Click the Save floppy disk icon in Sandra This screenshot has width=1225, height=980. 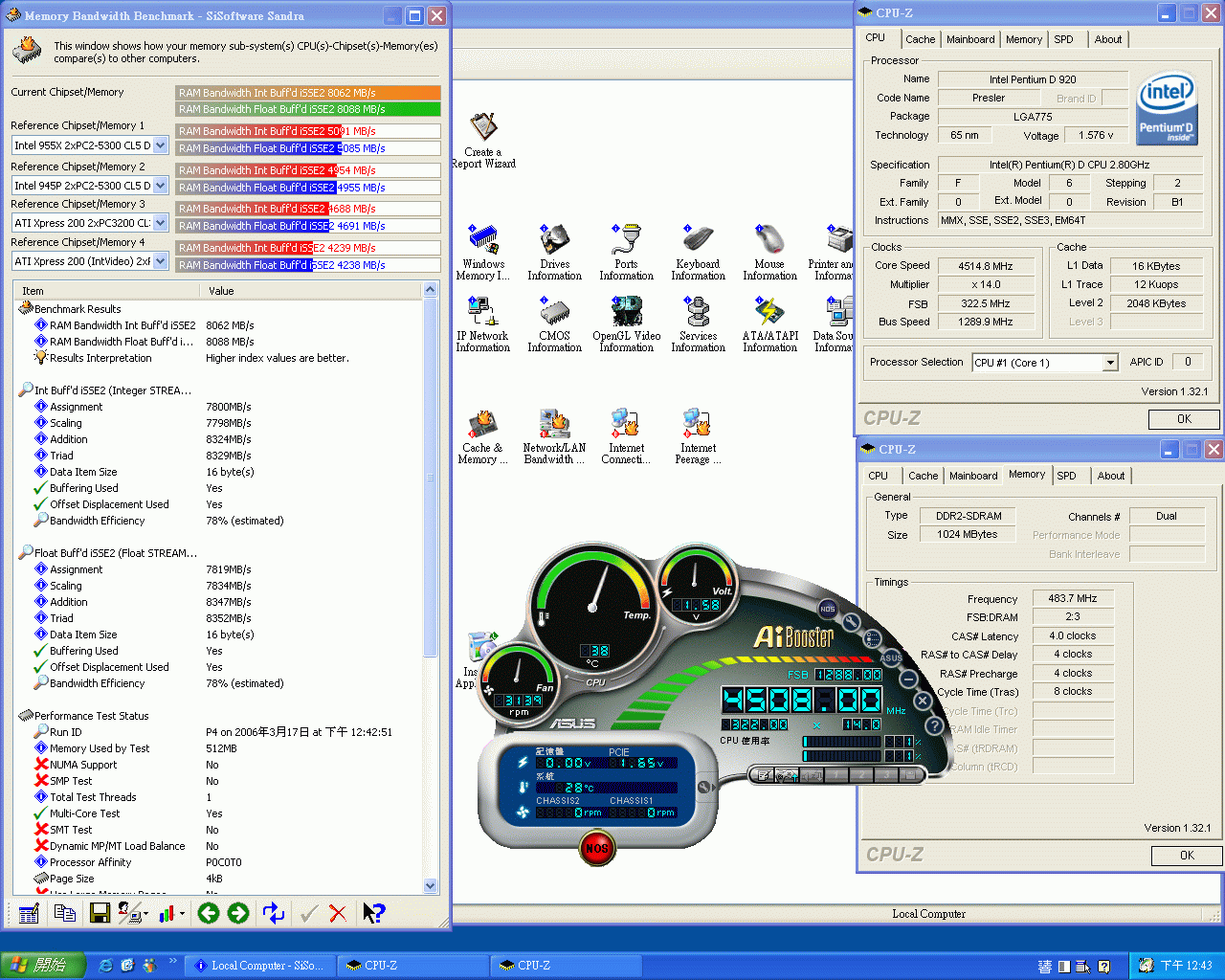click(x=100, y=914)
